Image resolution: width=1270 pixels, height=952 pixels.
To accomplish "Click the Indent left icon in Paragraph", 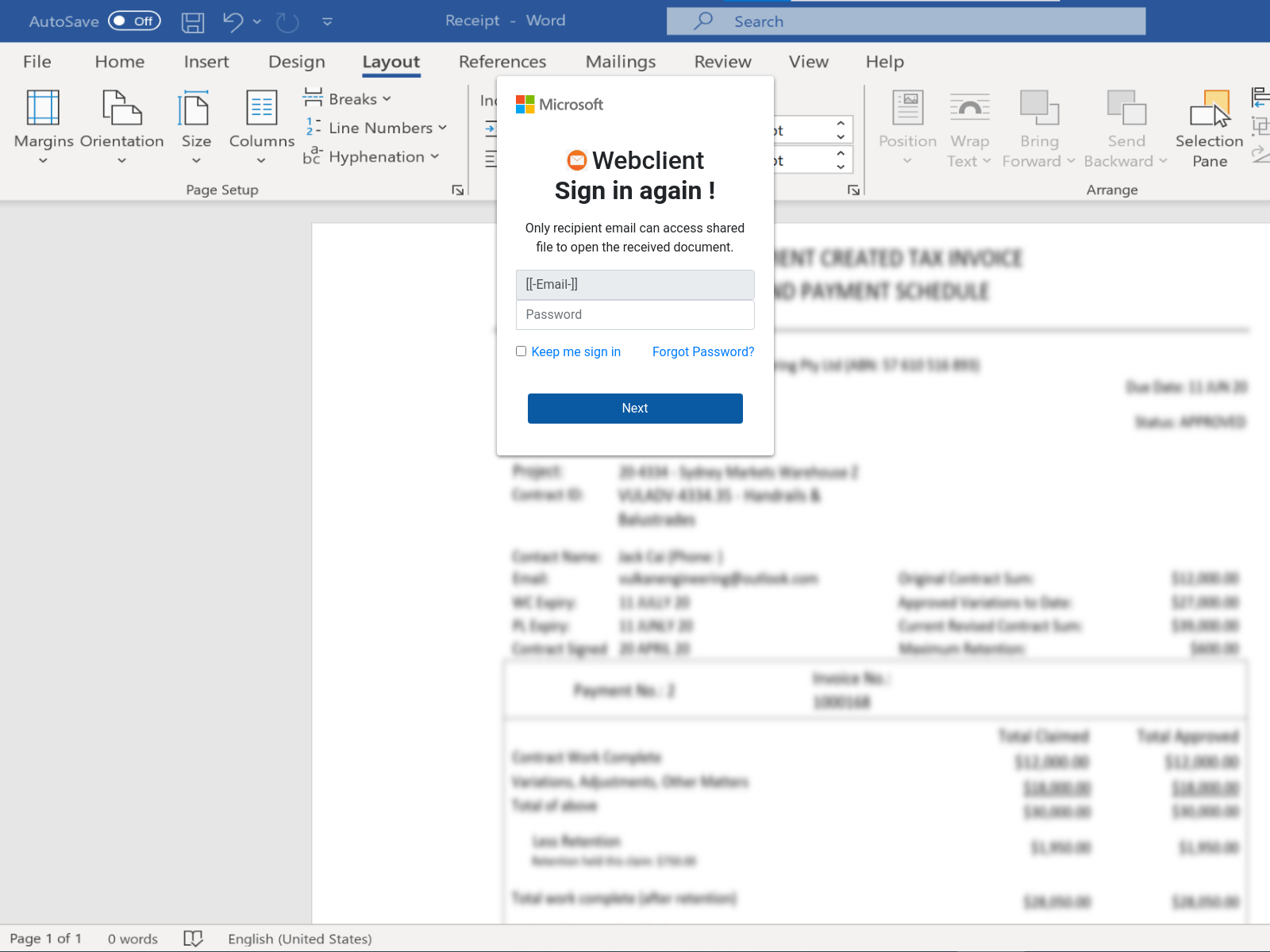I will [x=491, y=129].
